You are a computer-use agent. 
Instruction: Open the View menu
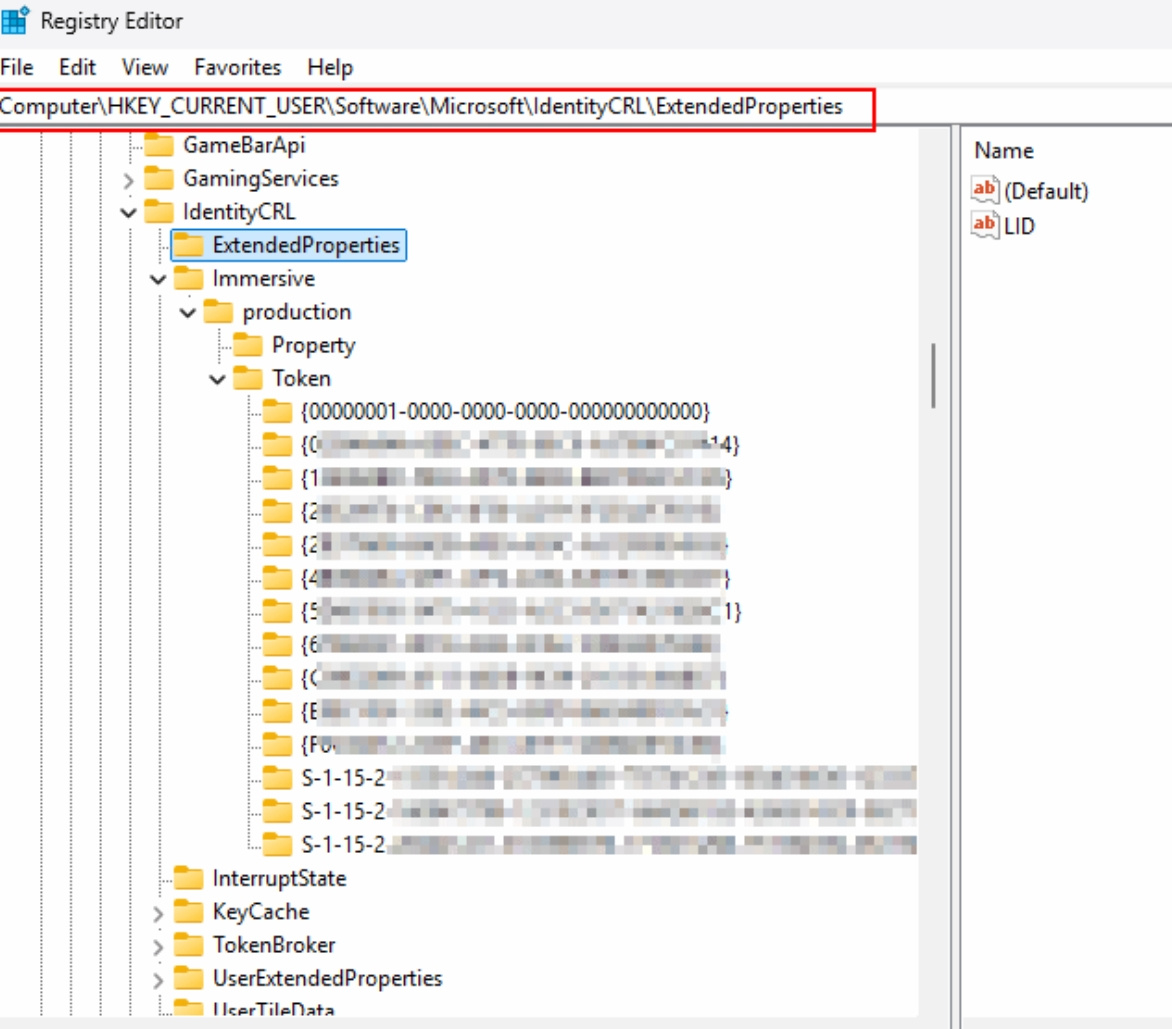click(145, 67)
